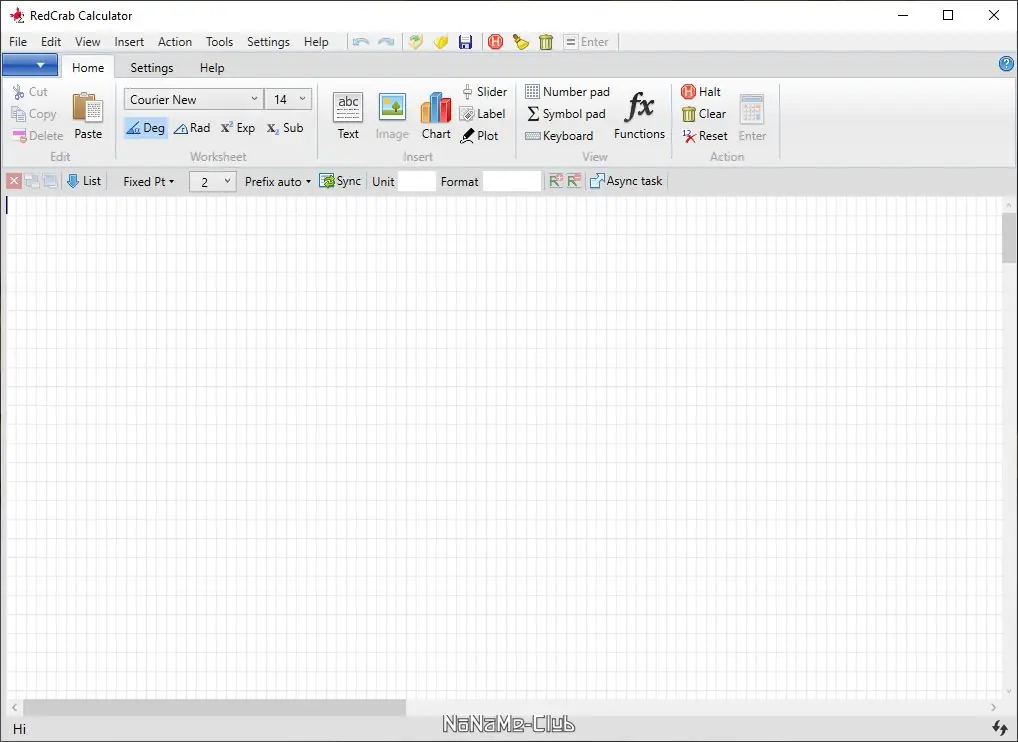This screenshot has height=742, width=1018.
Task: Click the scroll right arrow at bottom
Action: [x=993, y=707]
